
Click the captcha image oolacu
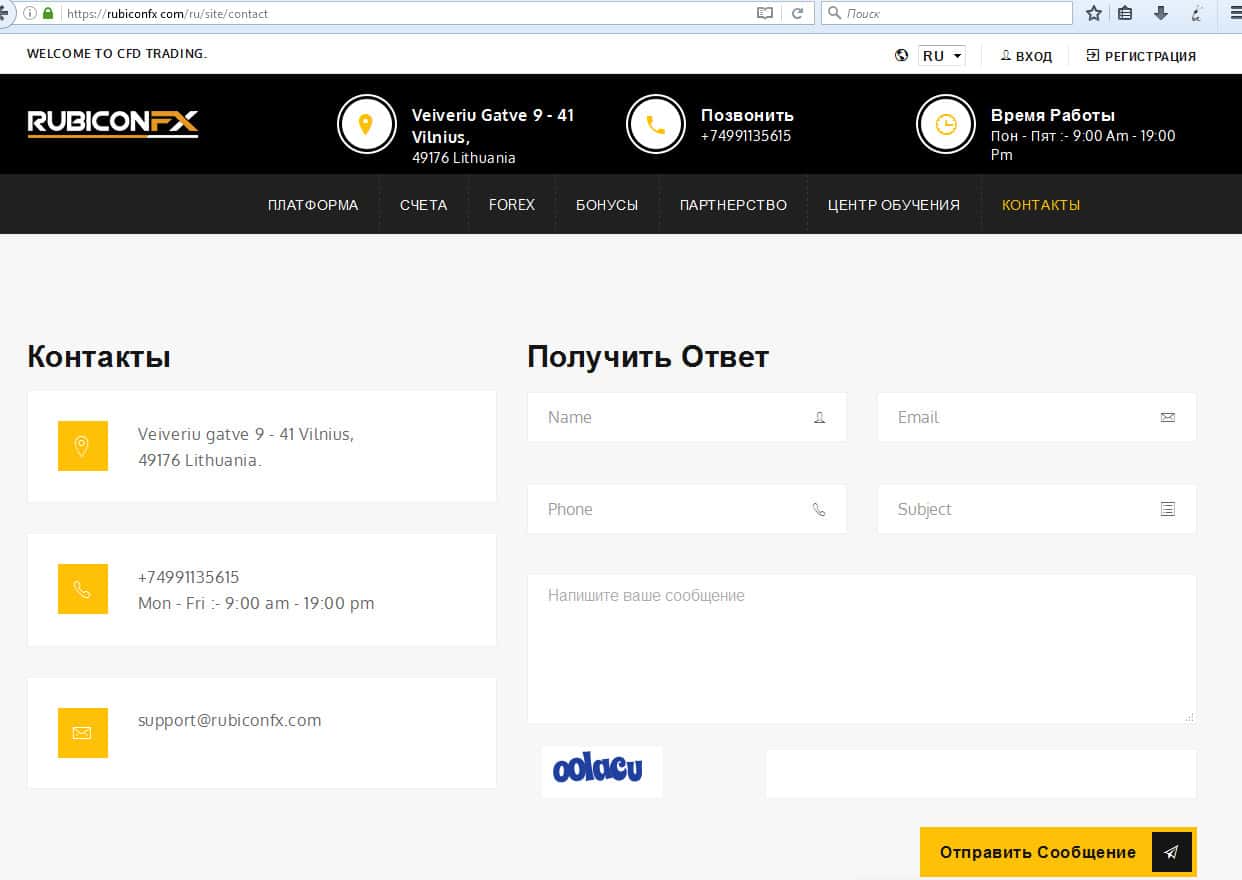(601, 771)
